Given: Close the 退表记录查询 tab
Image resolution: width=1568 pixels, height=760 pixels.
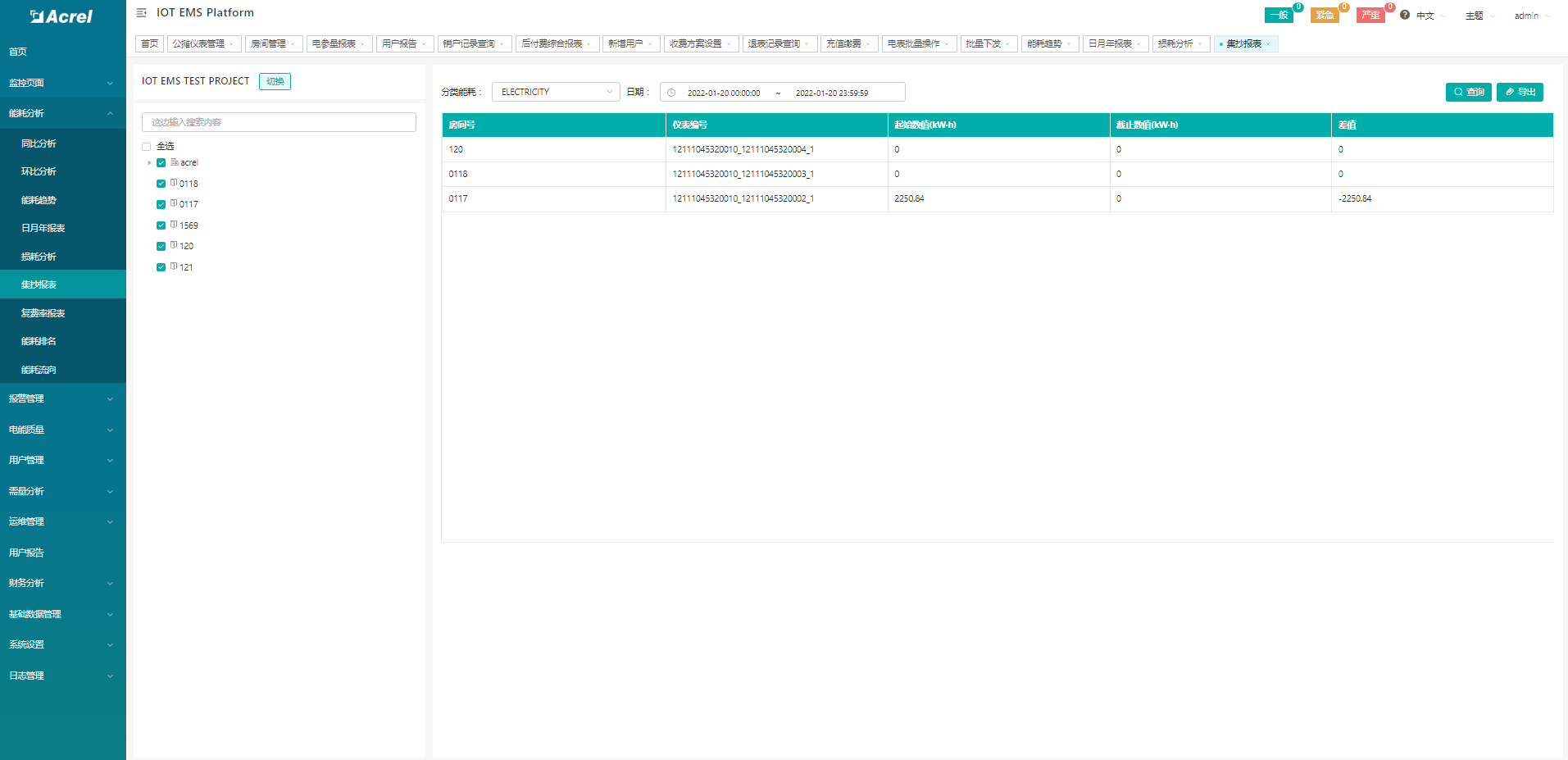Looking at the screenshot, I should point(807,44).
